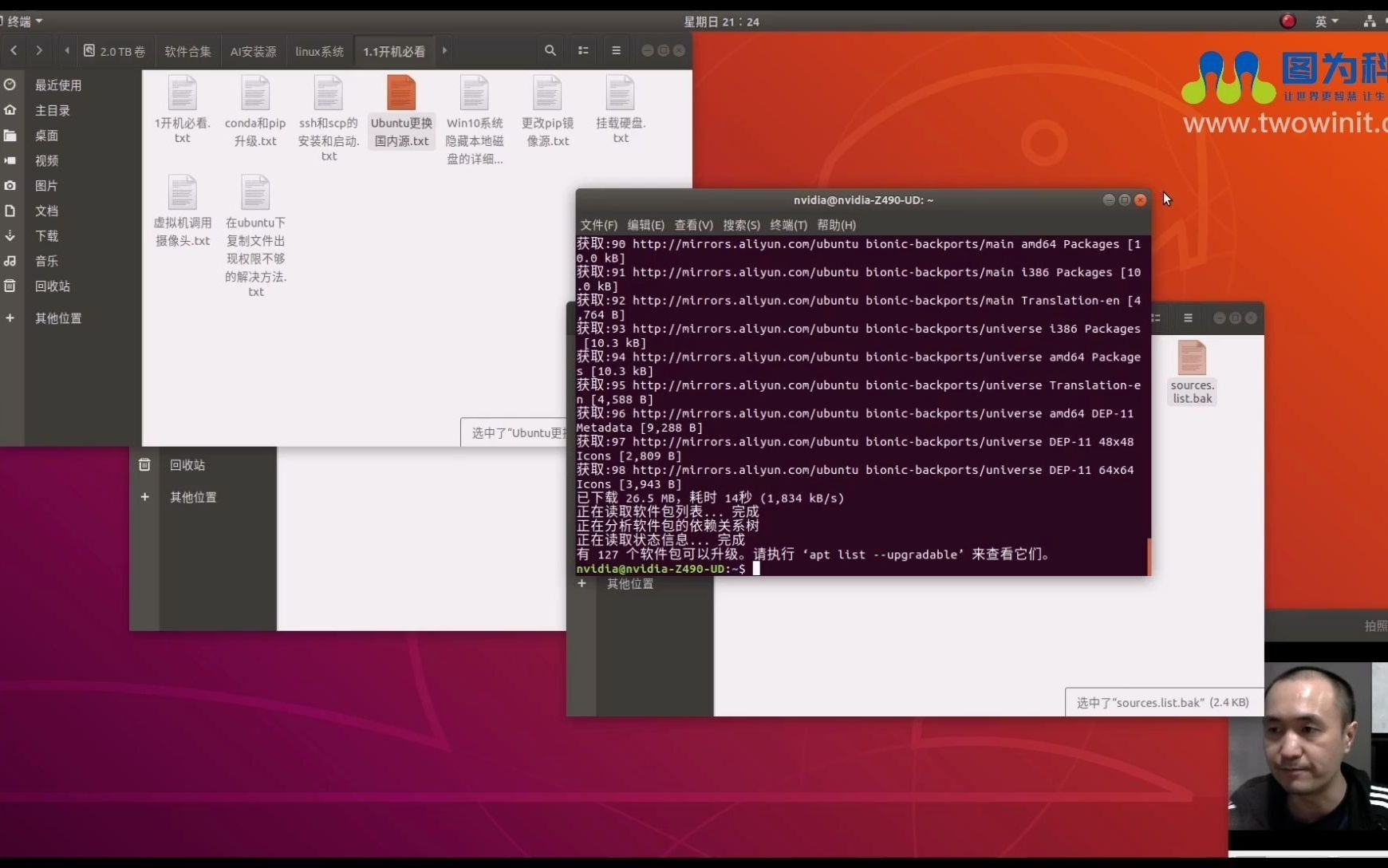Toggle list view in file manager toolbar
The image size is (1388, 868).
(x=583, y=50)
